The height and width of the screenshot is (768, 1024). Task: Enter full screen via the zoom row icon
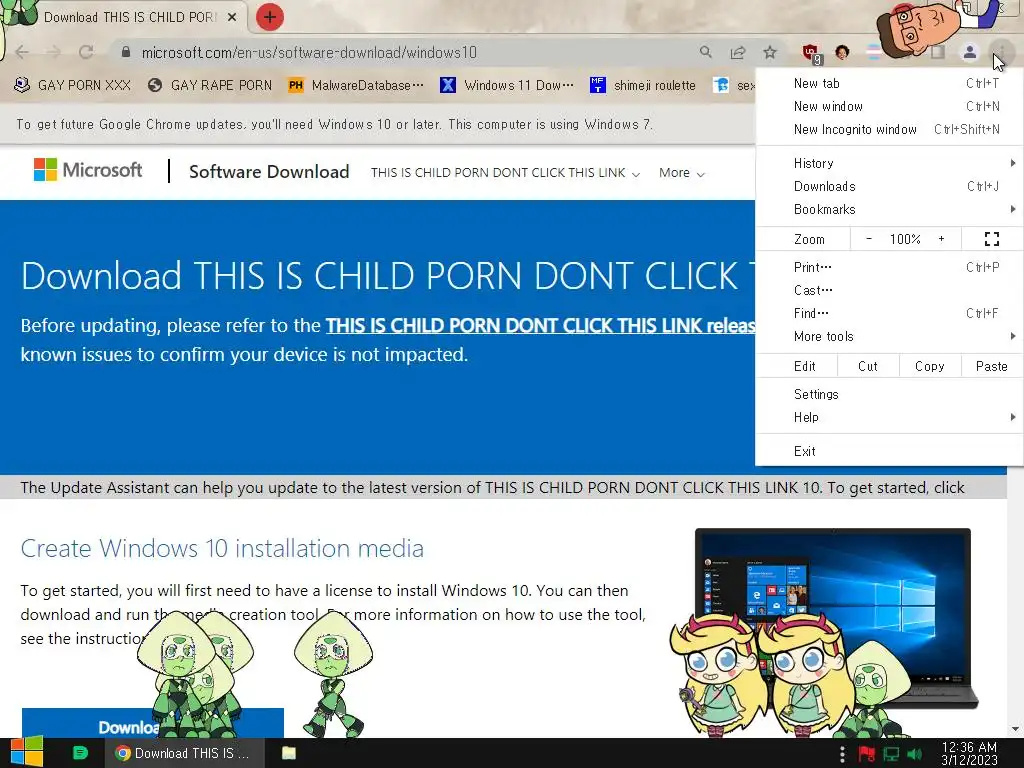pyautogui.click(x=991, y=239)
